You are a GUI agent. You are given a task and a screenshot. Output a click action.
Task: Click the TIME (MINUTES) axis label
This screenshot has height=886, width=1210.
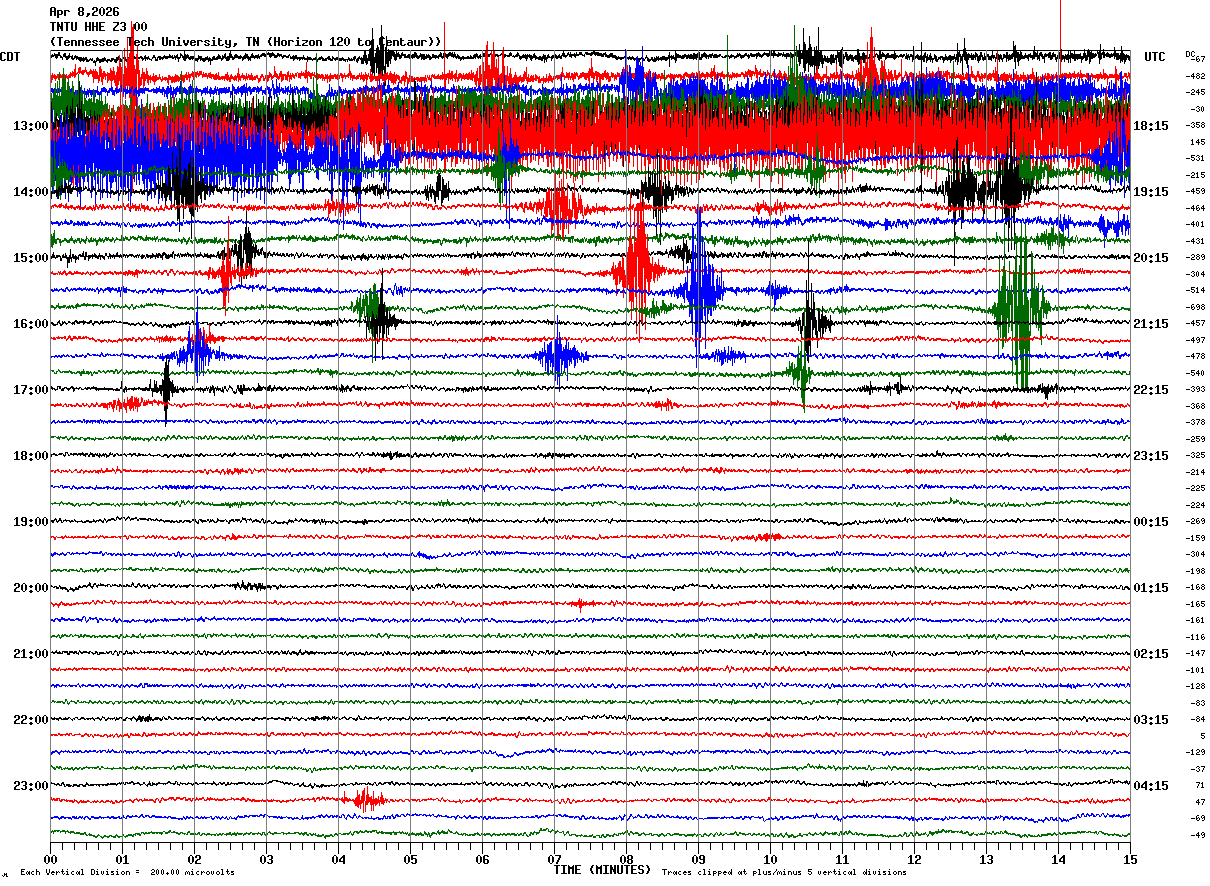click(602, 870)
